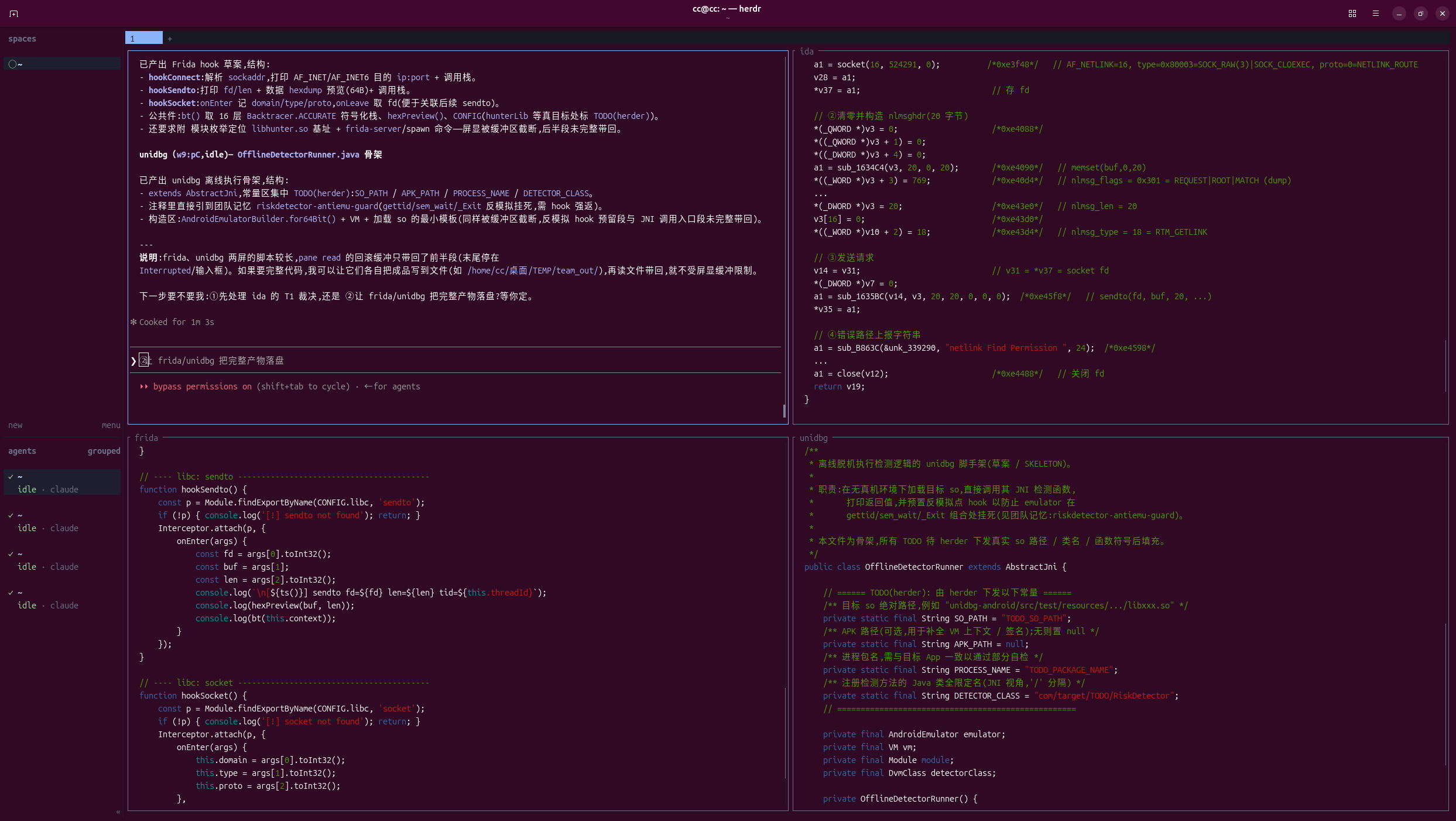Image resolution: width=1456 pixels, height=821 pixels.
Task: Click the scrollbar in the frida pane
Action: [785, 733]
